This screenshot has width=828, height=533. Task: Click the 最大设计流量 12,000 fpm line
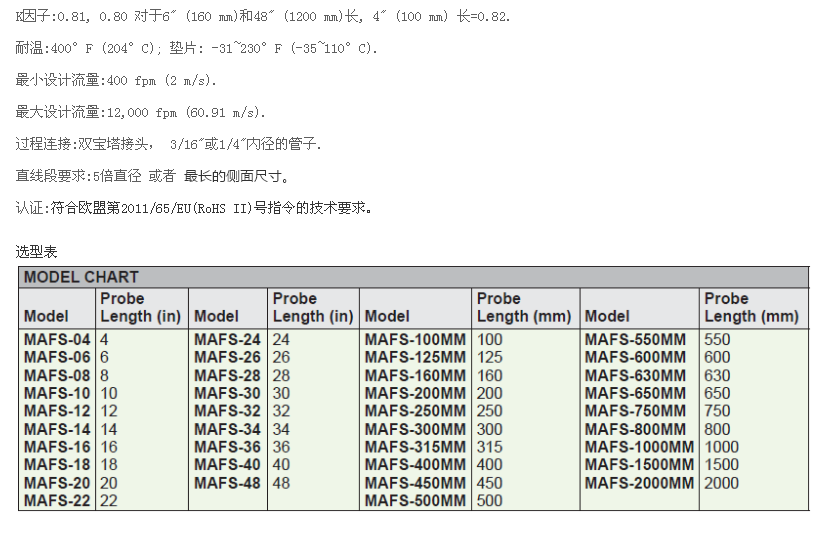click(x=140, y=112)
